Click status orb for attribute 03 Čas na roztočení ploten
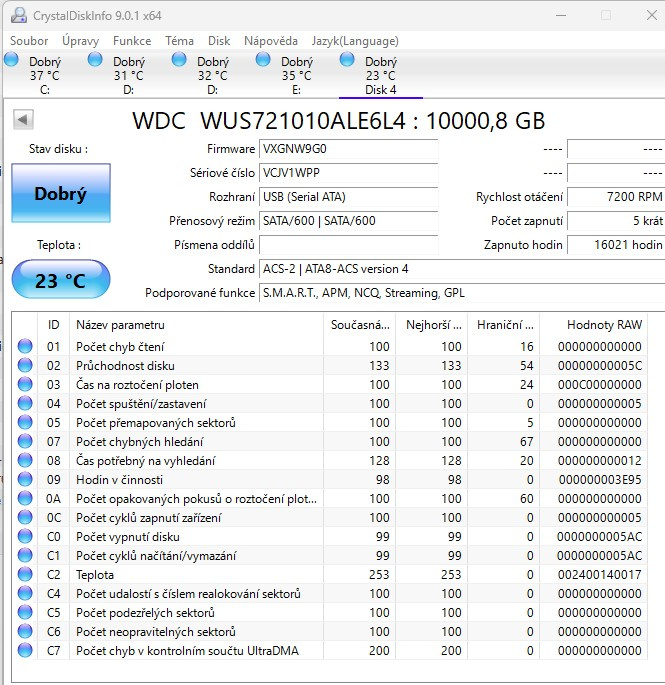The image size is (665, 685). 25,384
